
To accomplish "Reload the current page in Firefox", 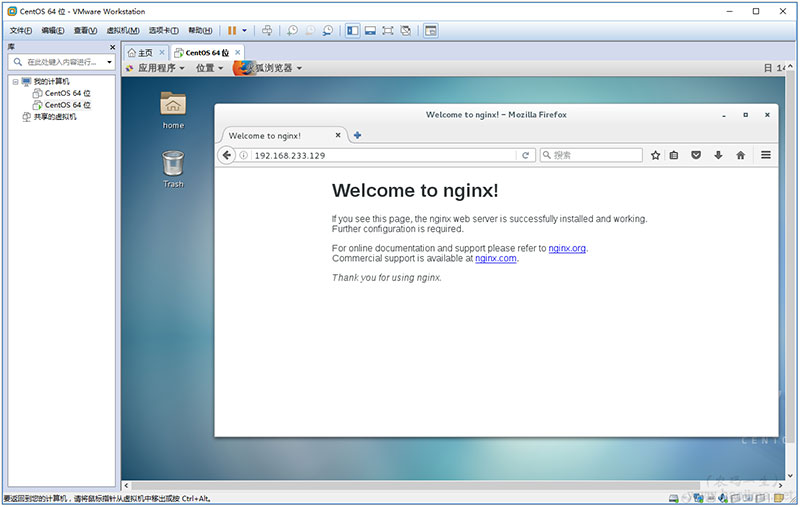I will point(526,156).
